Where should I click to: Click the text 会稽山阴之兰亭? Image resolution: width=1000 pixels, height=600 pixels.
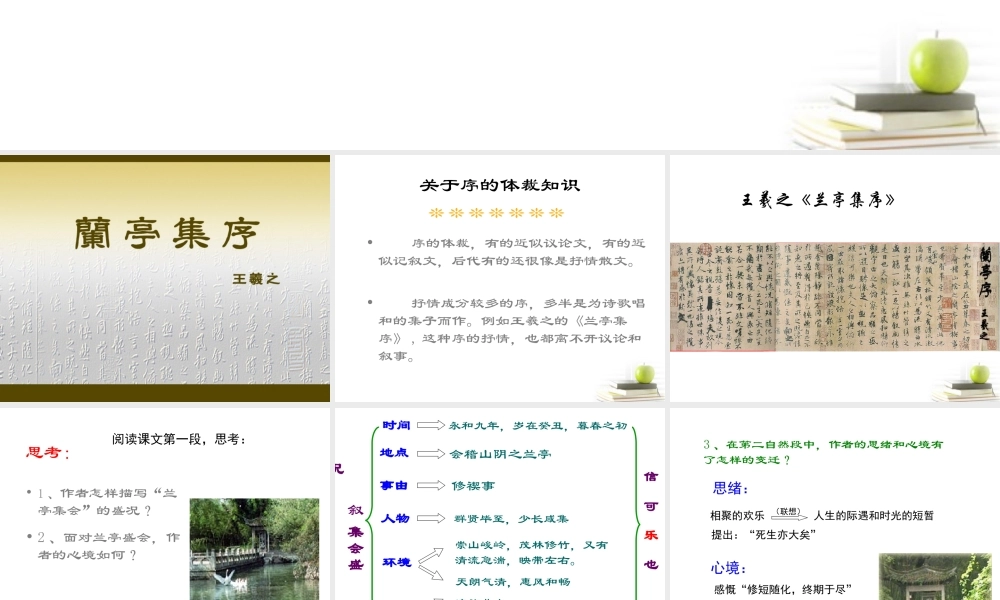tap(500, 455)
